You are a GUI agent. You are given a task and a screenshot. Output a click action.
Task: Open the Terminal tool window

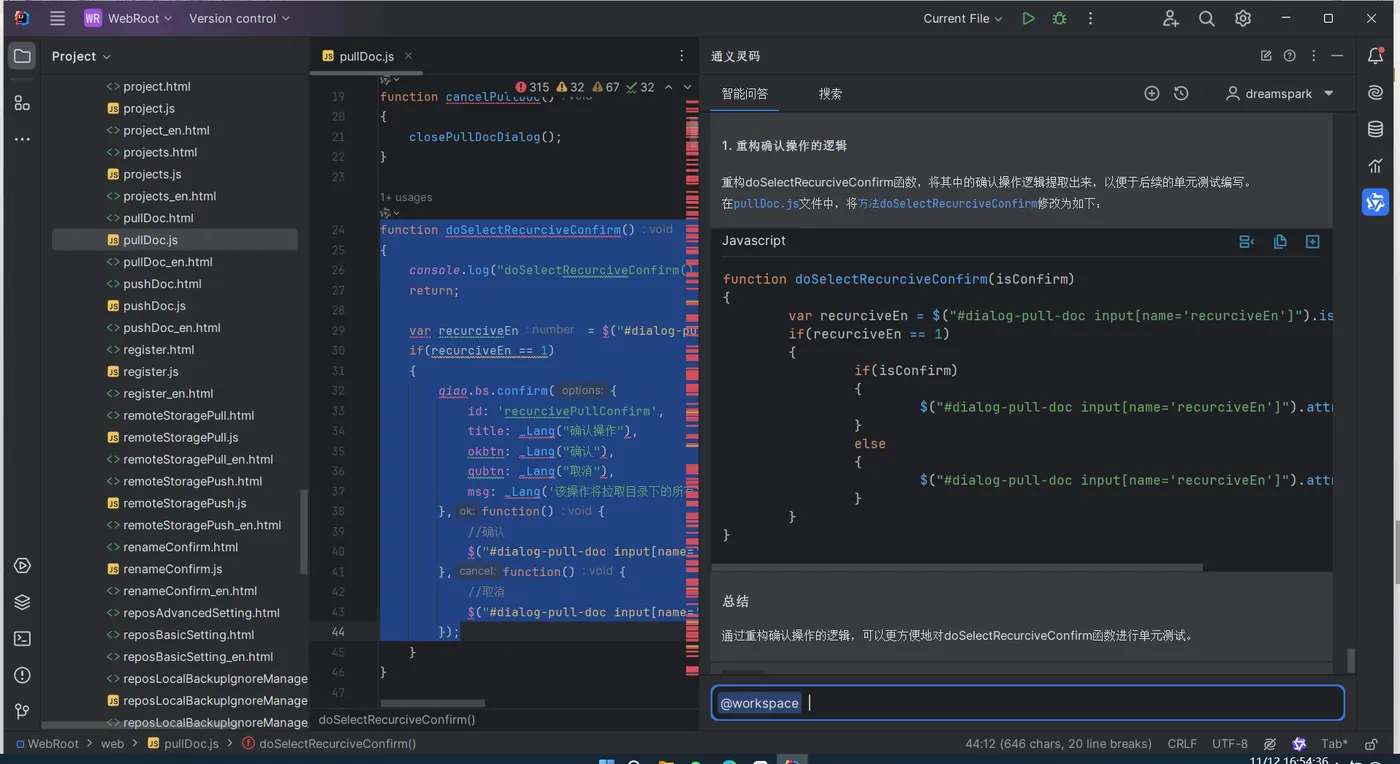pyautogui.click(x=22, y=638)
